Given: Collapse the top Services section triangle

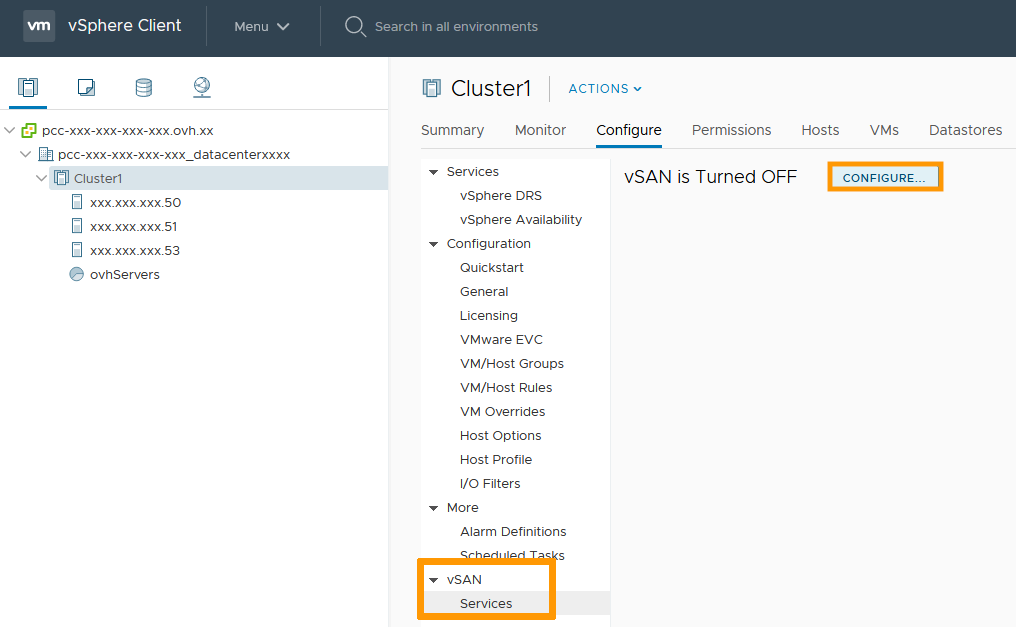Looking at the screenshot, I should (x=433, y=172).
